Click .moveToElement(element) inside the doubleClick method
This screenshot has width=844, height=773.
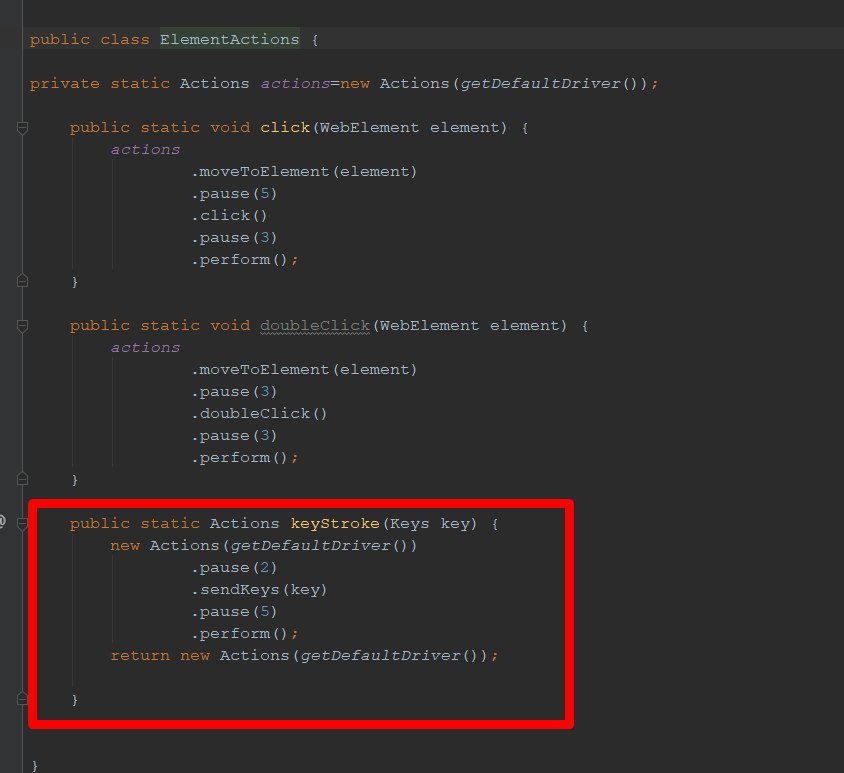[x=304, y=370]
